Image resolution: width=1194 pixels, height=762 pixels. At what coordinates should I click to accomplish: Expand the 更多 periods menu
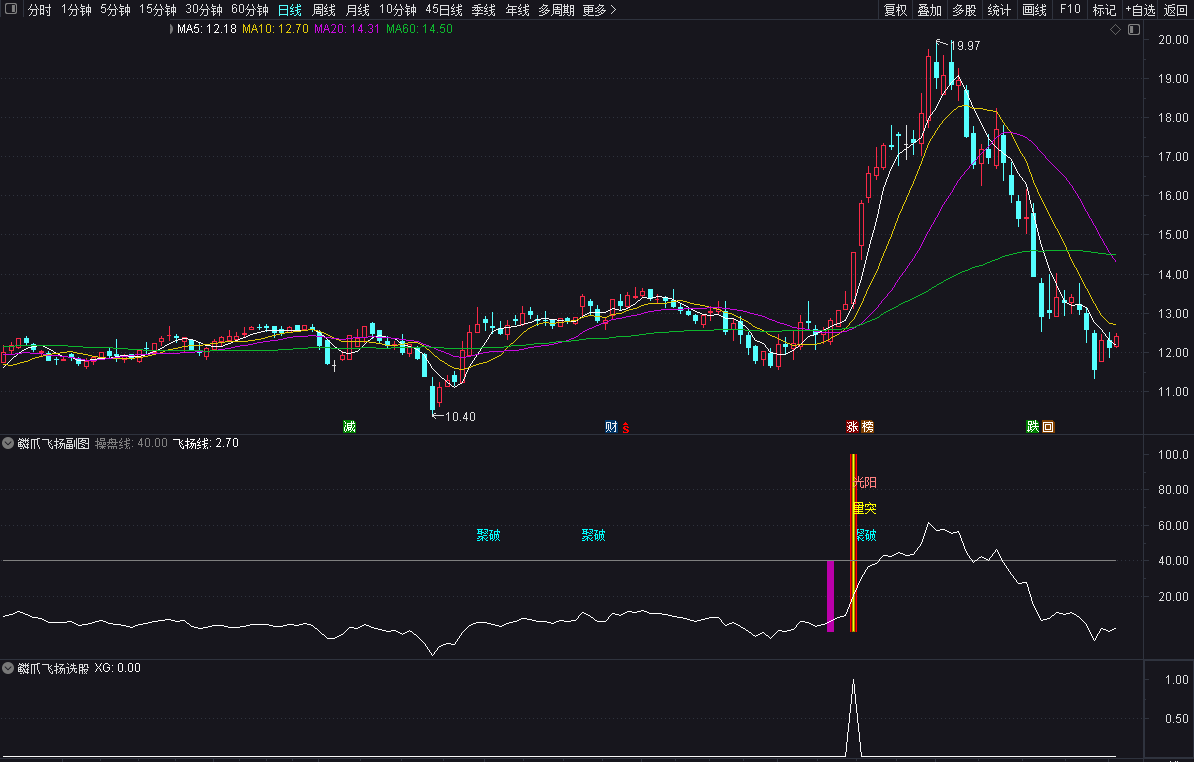[x=599, y=10]
